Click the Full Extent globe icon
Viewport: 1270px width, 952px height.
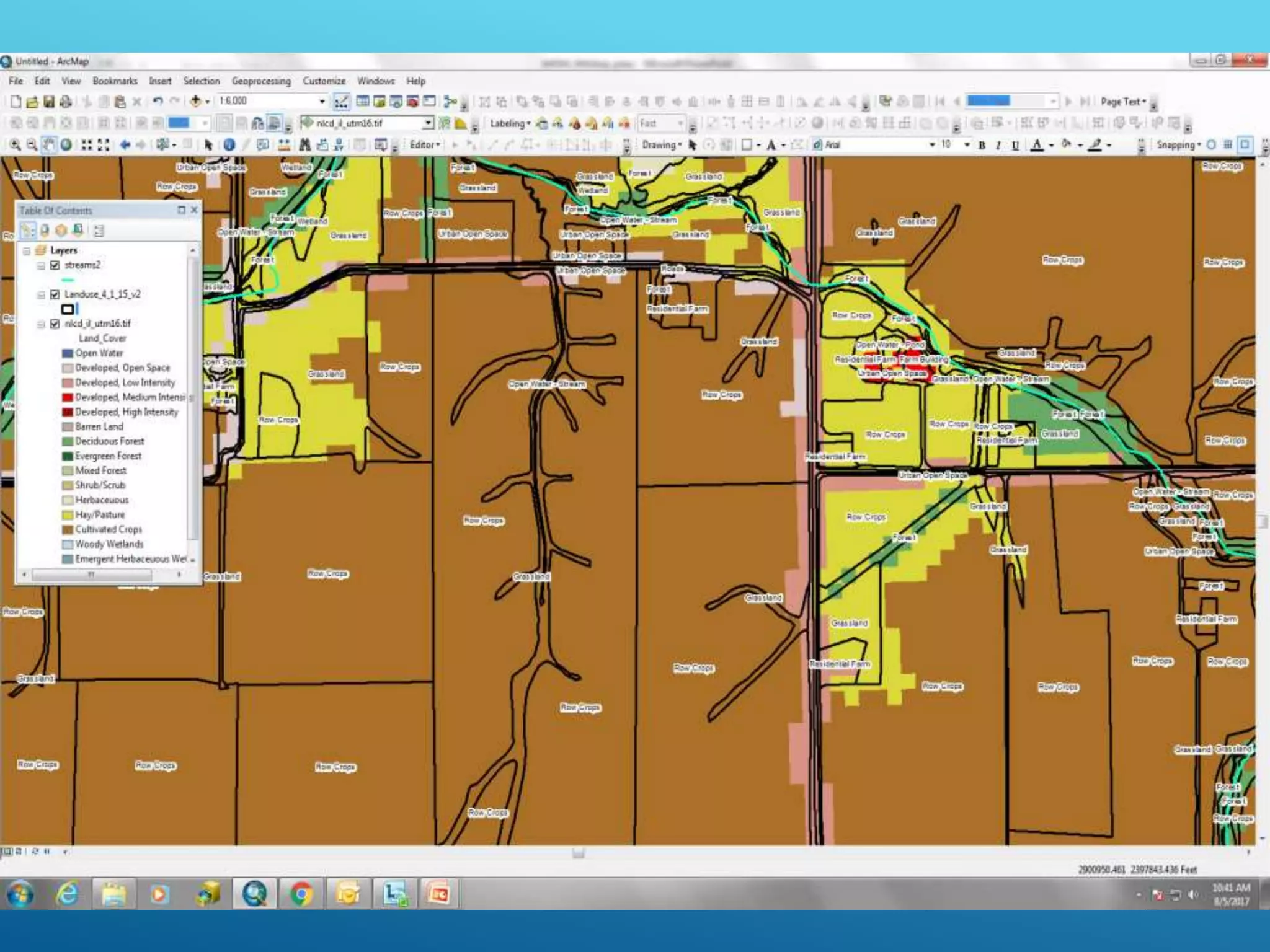click(x=66, y=145)
